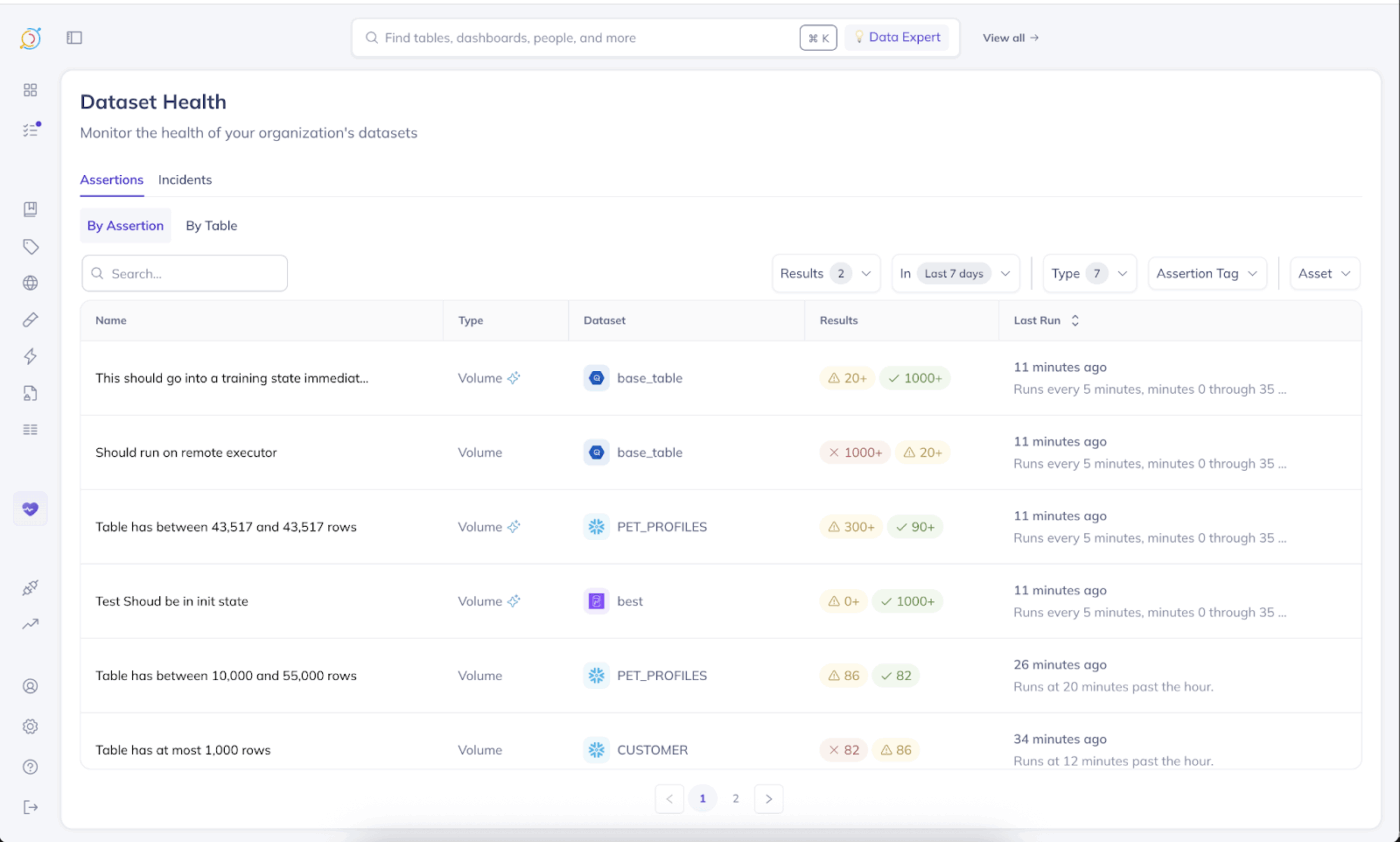
Task: Toggle sort order on the Last Run column
Action: pyautogui.click(x=1074, y=320)
